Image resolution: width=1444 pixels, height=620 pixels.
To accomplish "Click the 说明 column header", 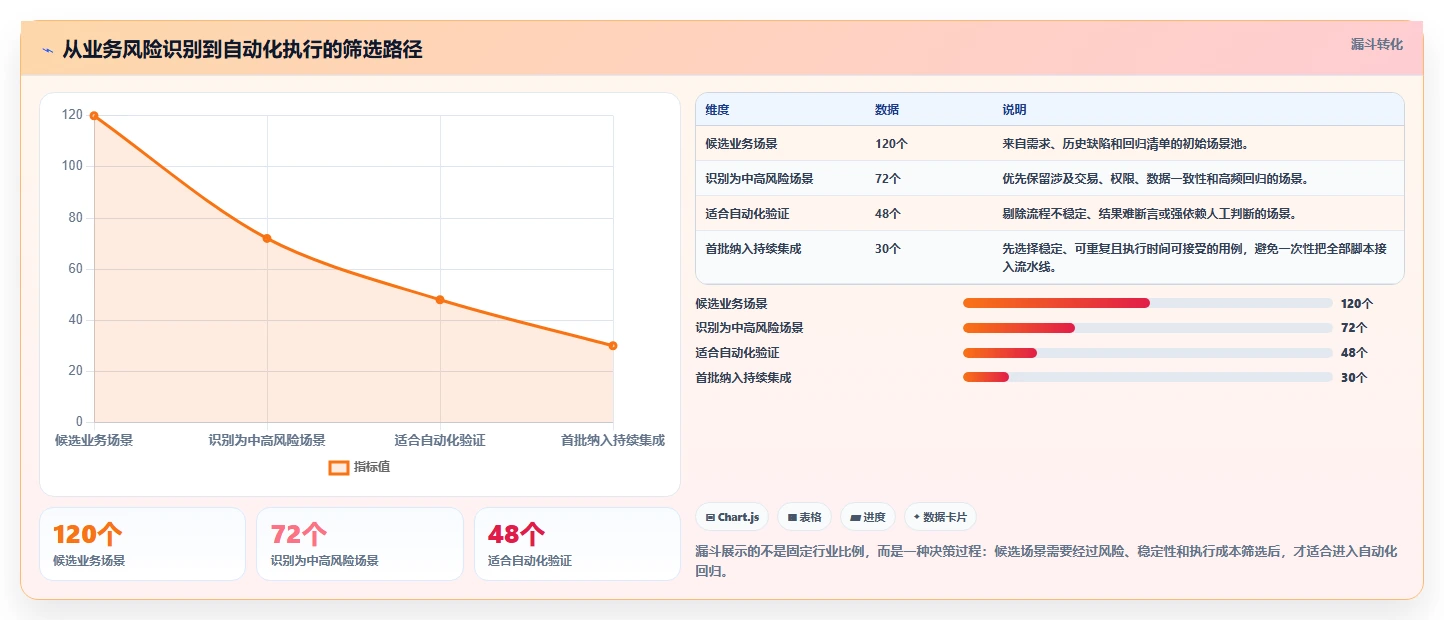I will pyautogui.click(x=1014, y=110).
